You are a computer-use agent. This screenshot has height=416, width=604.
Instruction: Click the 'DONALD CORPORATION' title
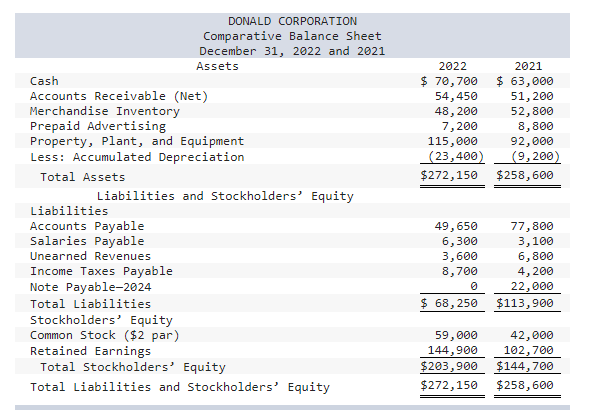(292, 21)
